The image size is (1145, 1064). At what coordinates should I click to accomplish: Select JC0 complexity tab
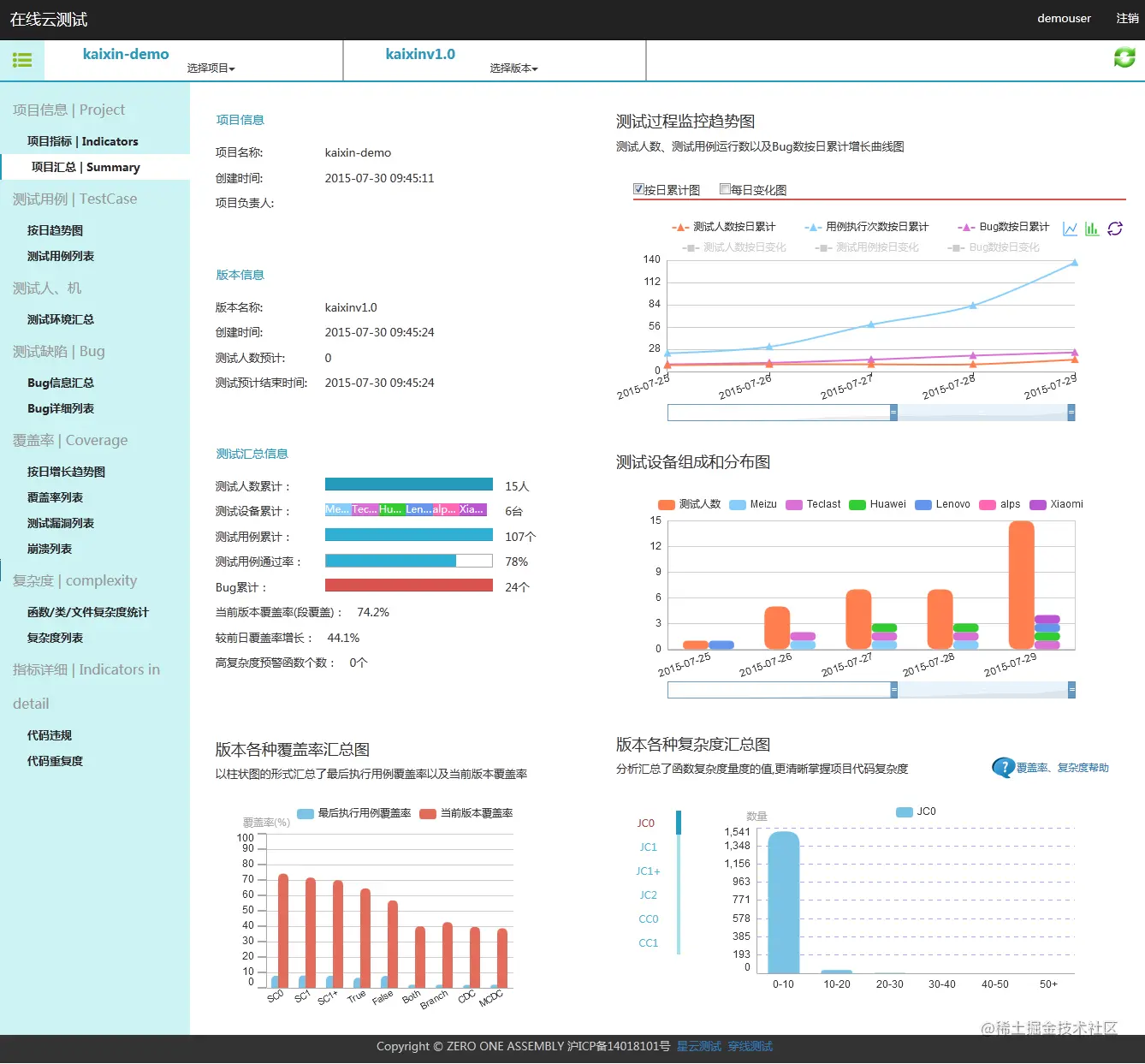click(x=646, y=823)
